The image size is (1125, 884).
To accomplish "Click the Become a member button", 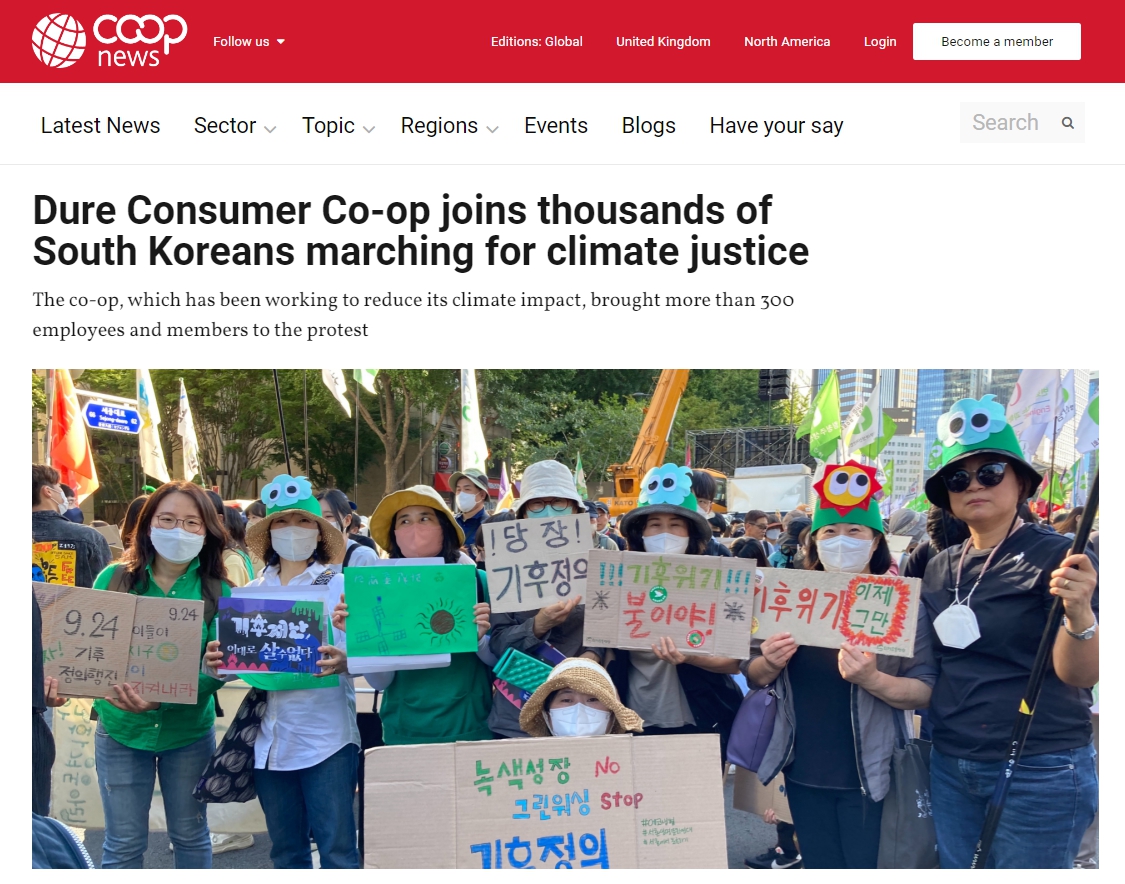I will click(997, 42).
